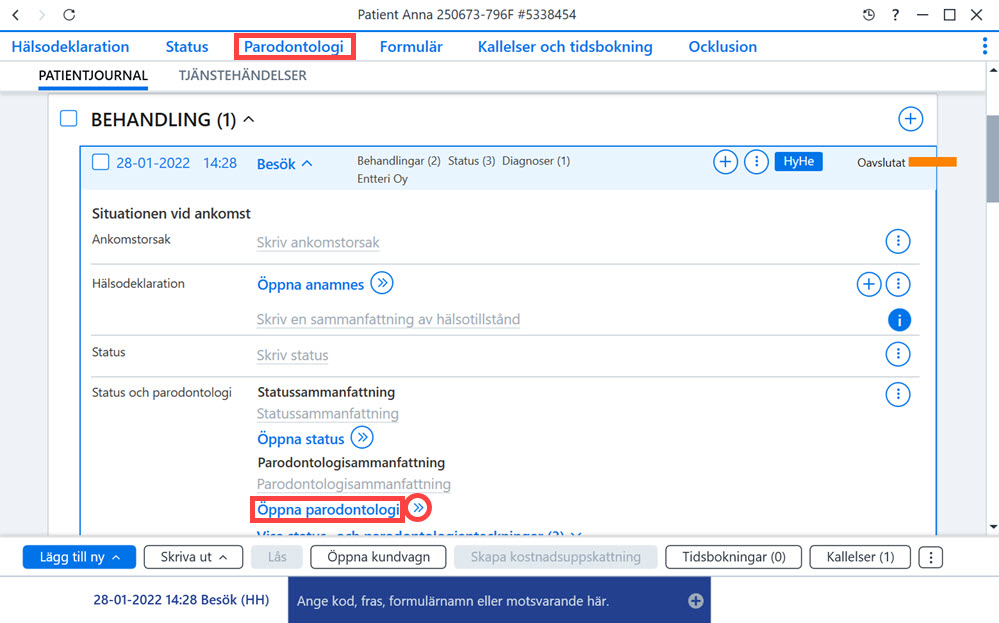Click Skapa kostnadsuppskattning button
Image resolution: width=999 pixels, height=623 pixels.
[x=556, y=557]
